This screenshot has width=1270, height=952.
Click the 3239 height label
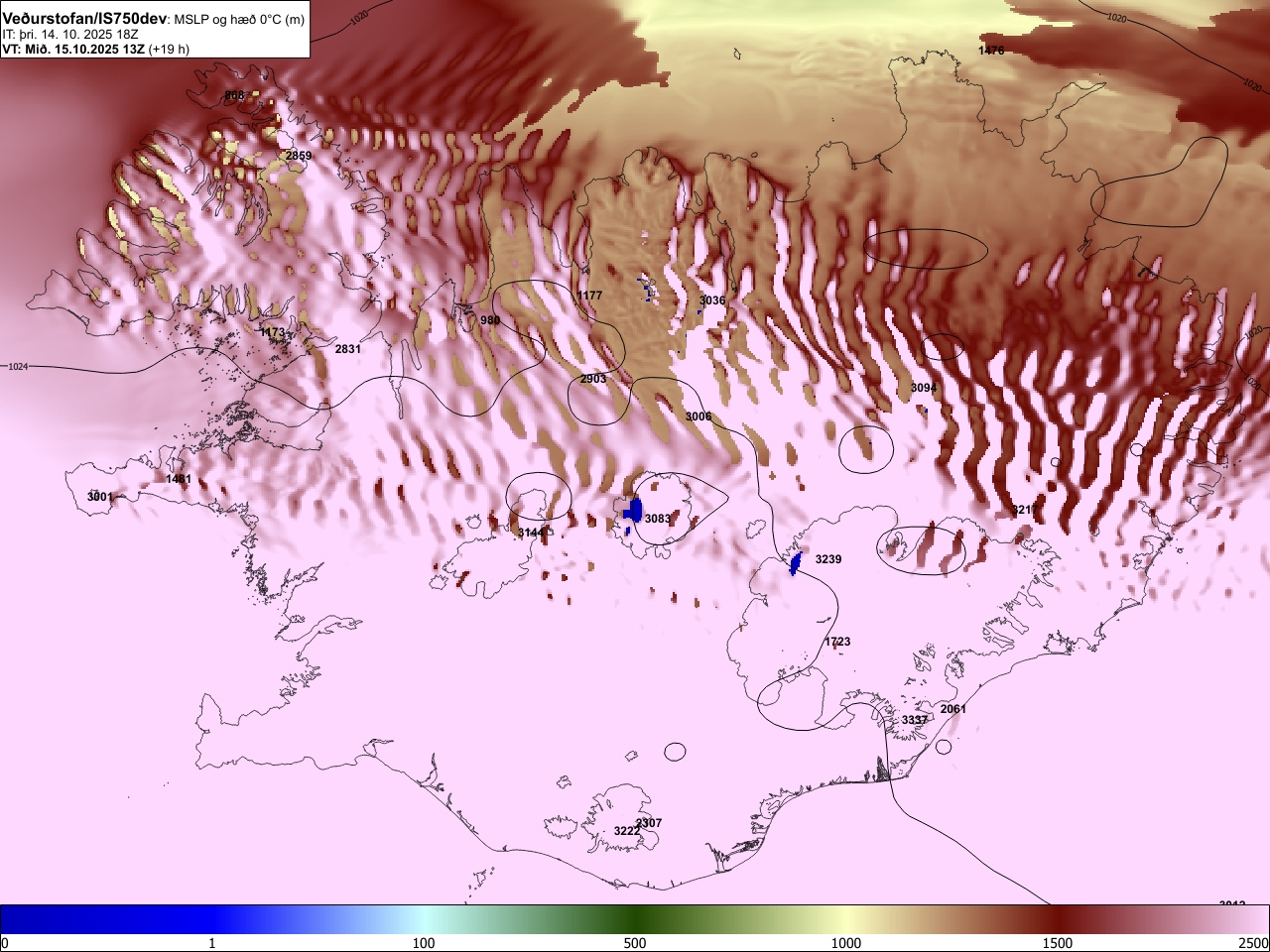[828, 559]
